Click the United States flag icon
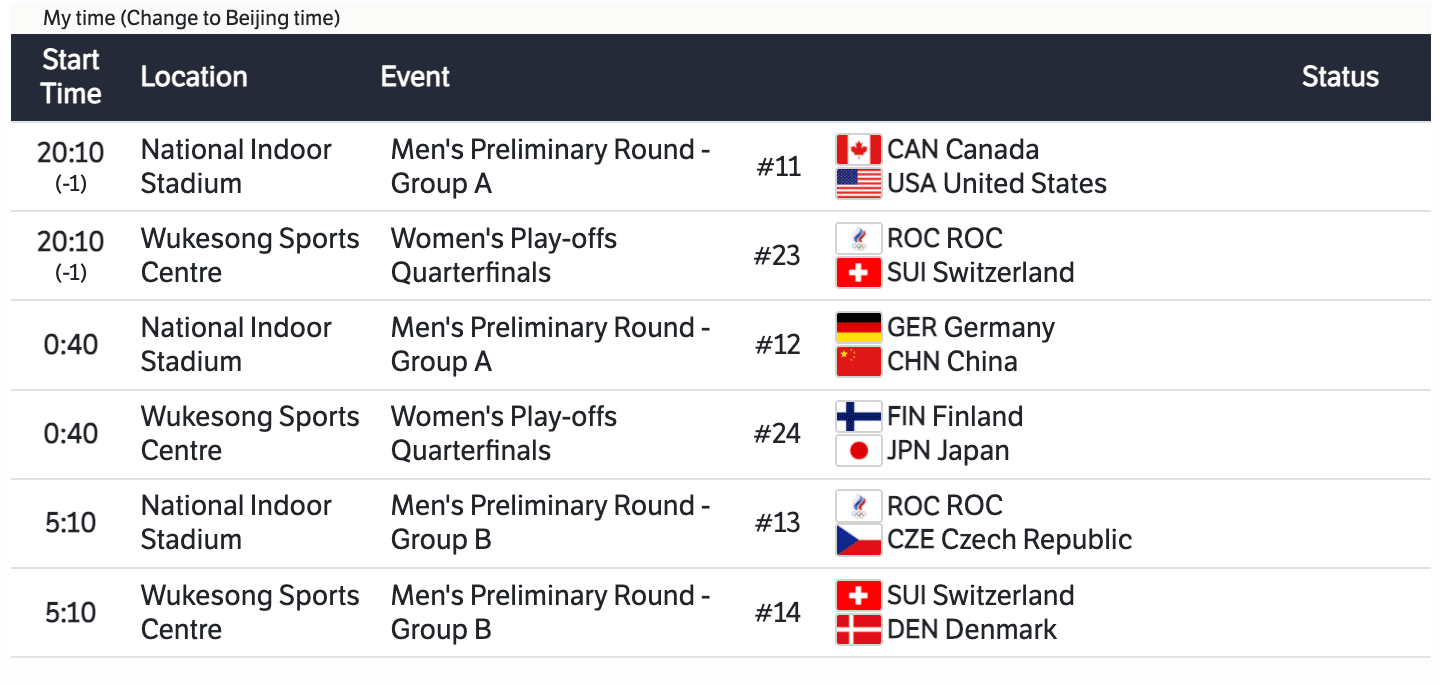Viewport: 1441px width, 685px height. click(858, 184)
